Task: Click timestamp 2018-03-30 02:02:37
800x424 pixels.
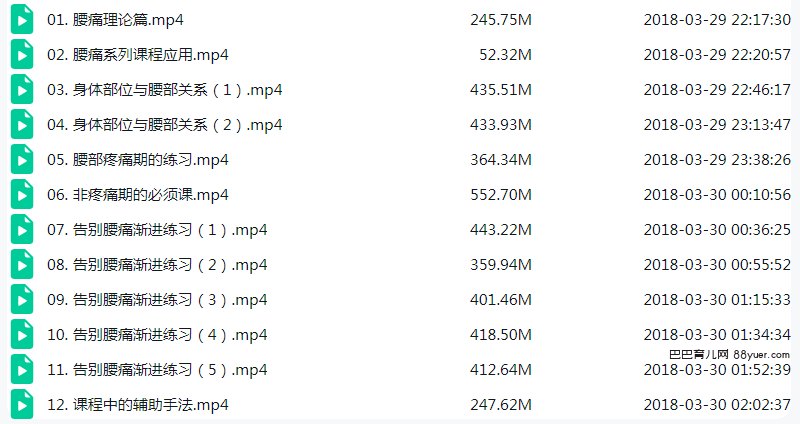Action: (x=717, y=405)
